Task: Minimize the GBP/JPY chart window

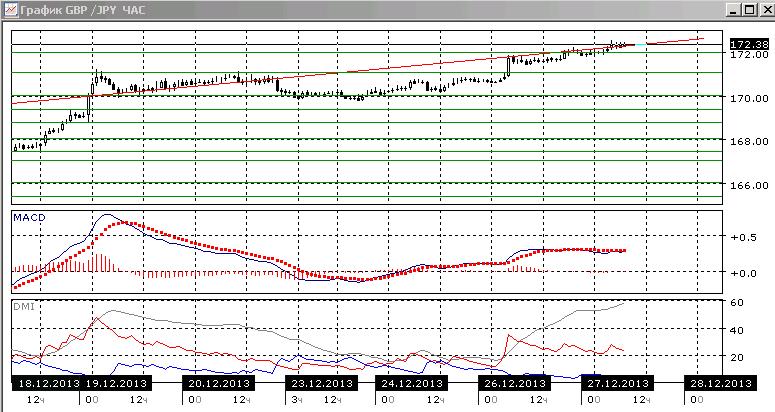Action: [x=734, y=10]
